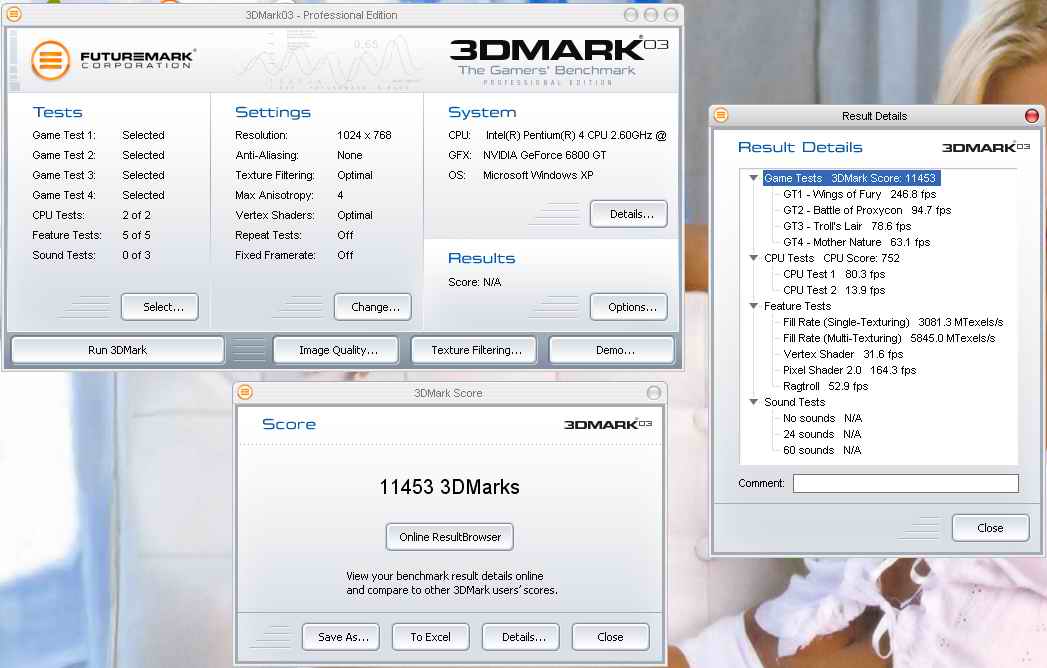The image size is (1047, 668).
Task: Select Ragtroll 52.9 fps row
Action: [825, 387]
